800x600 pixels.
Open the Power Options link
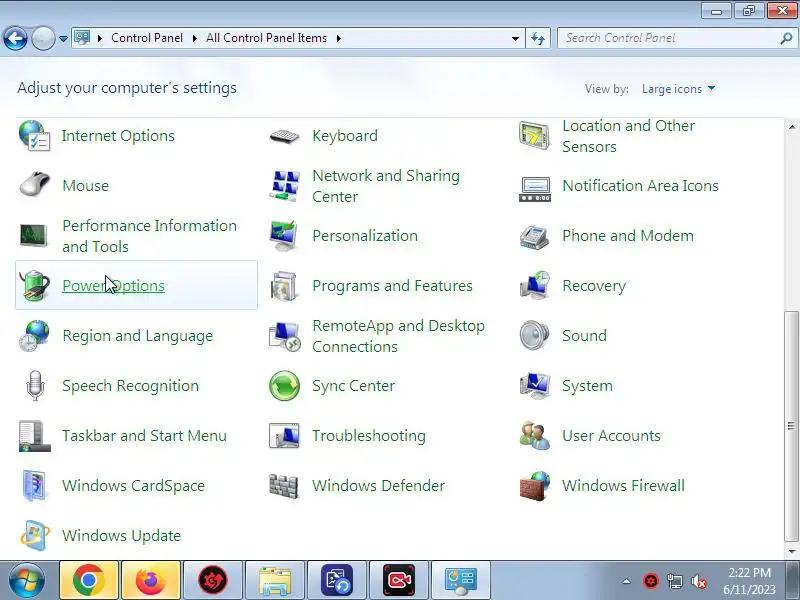coord(113,286)
